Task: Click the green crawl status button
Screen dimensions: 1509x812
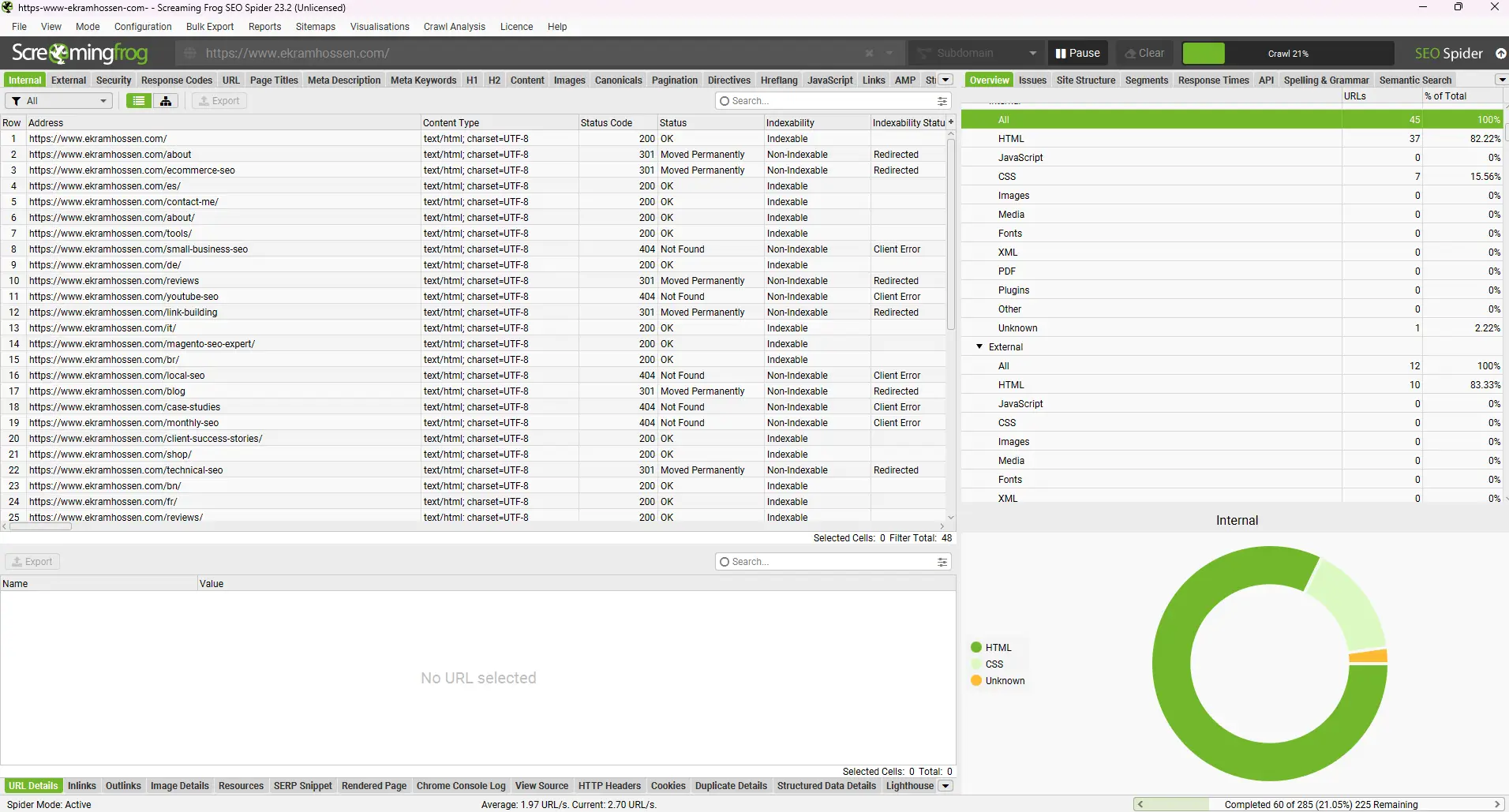Action: [x=1204, y=54]
